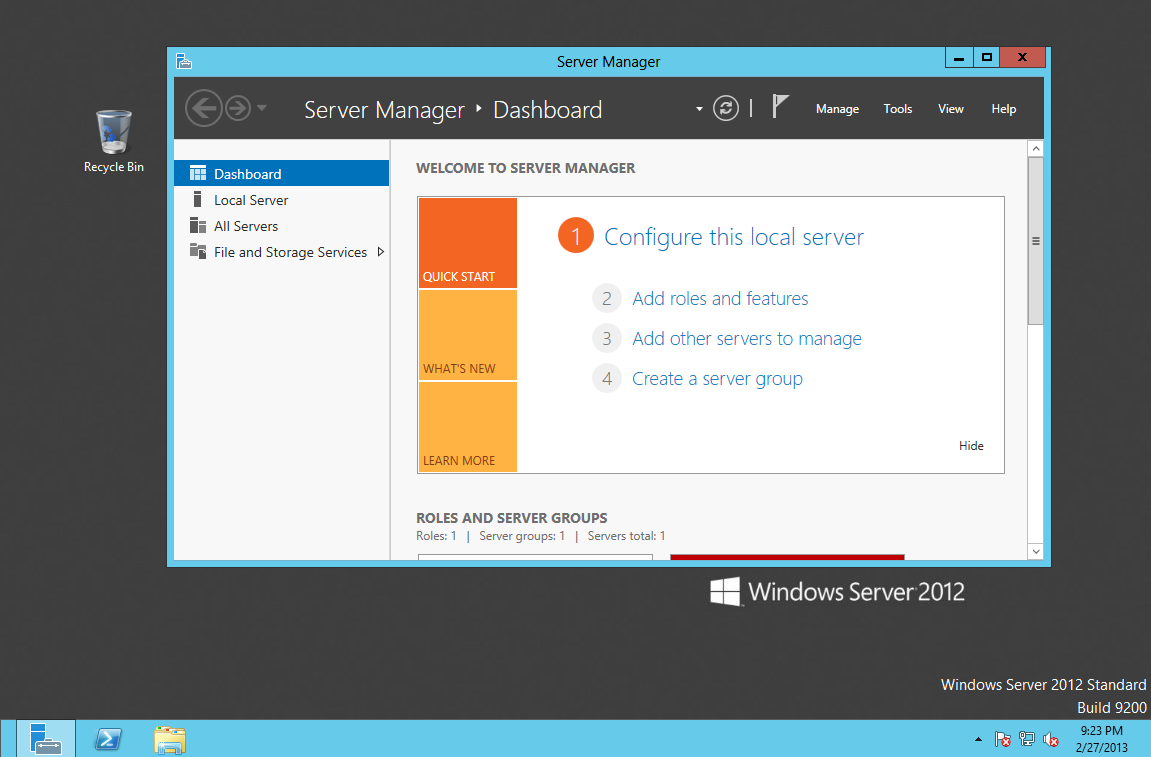Expand File and Storage Services arrow
1151x757 pixels.
point(380,252)
